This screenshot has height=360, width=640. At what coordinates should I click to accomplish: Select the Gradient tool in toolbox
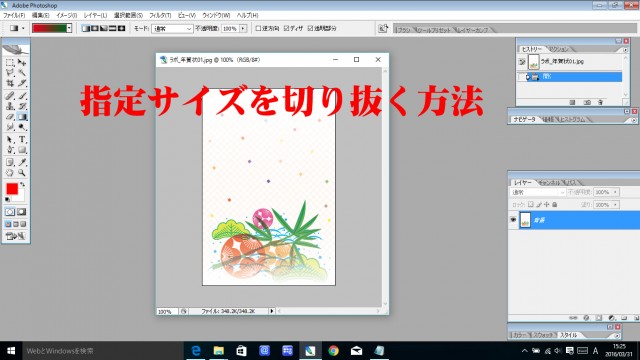(22, 117)
